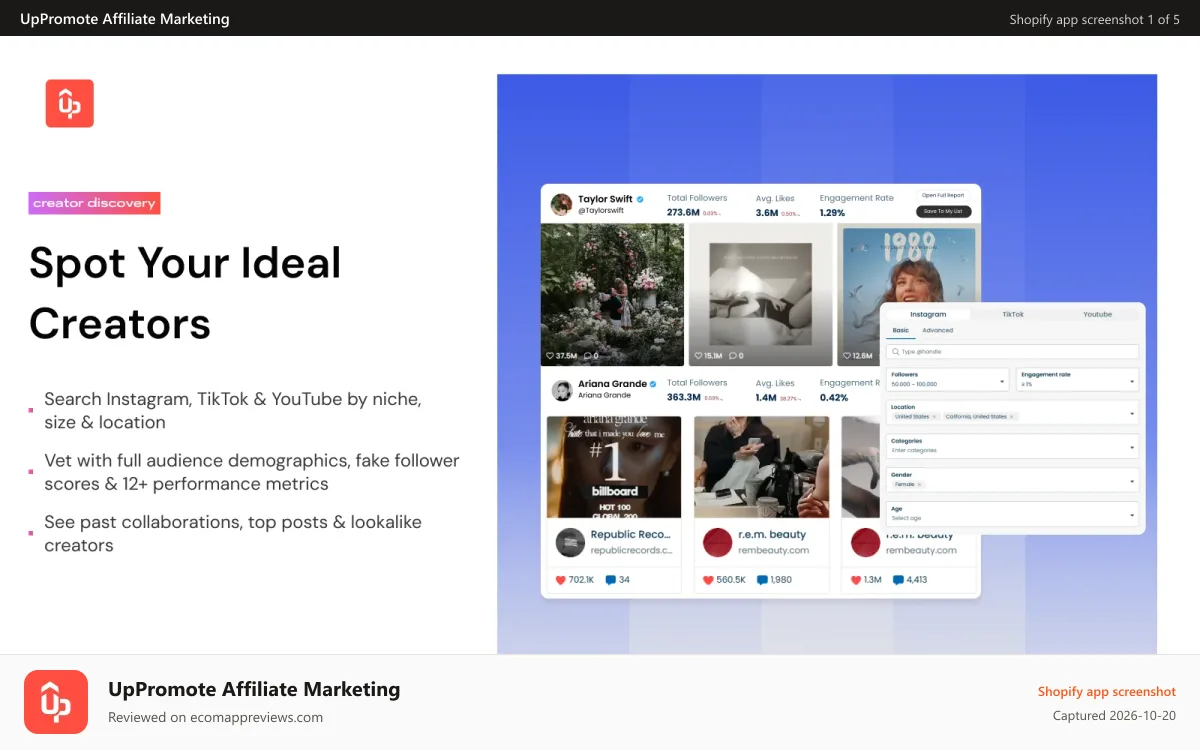The image size is (1200, 750).
Task: Click the comment icon on the 15.1M post
Action: tap(733, 356)
